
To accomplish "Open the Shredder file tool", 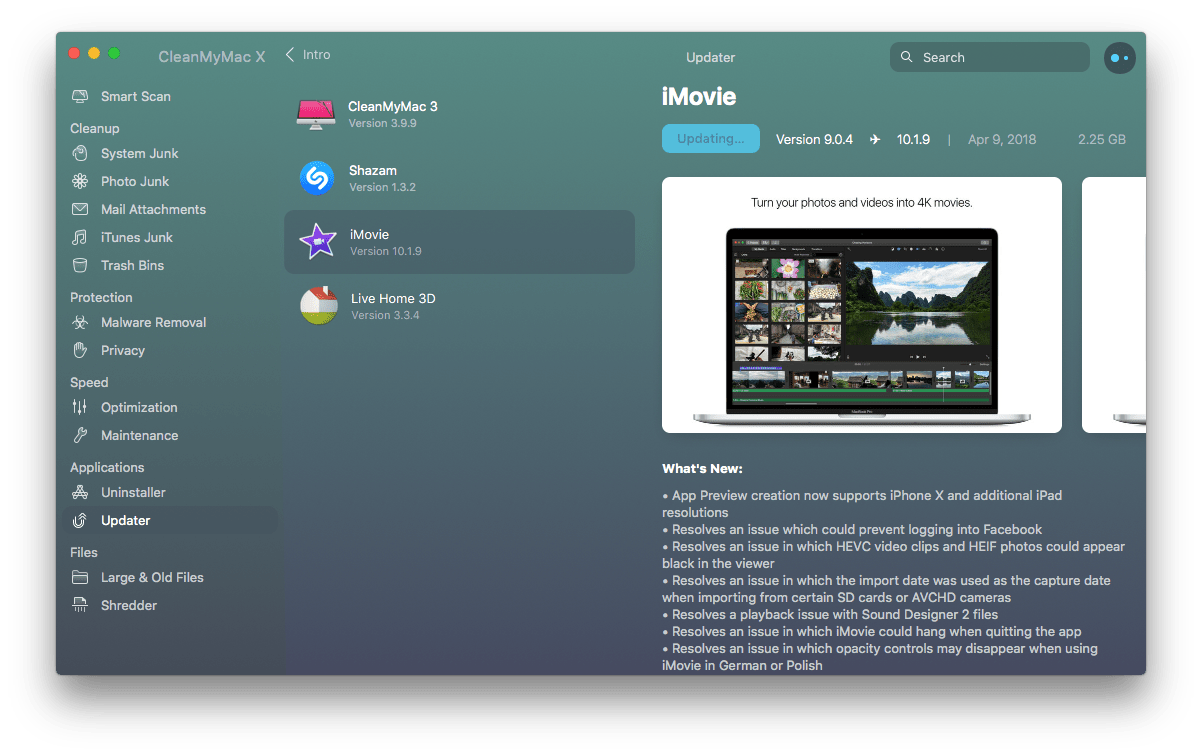I will [130, 605].
